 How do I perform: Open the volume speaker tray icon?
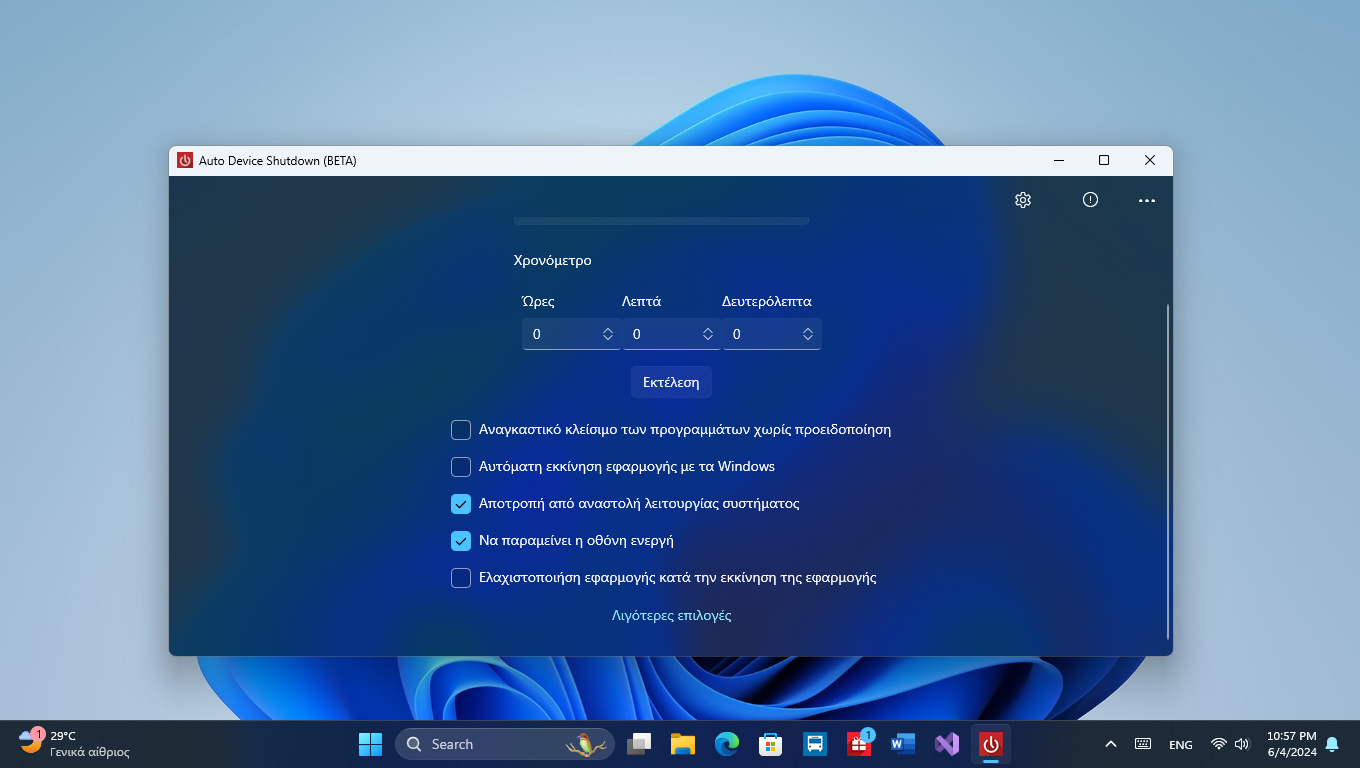coord(1242,744)
